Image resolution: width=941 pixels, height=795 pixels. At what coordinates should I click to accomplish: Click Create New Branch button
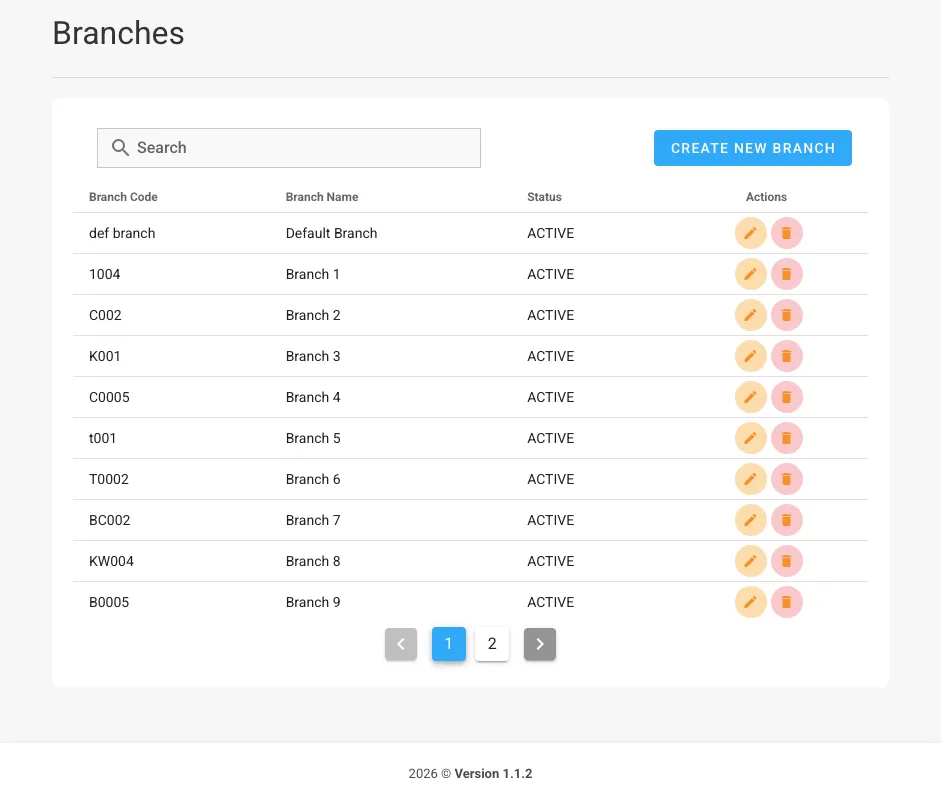coord(753,148)
